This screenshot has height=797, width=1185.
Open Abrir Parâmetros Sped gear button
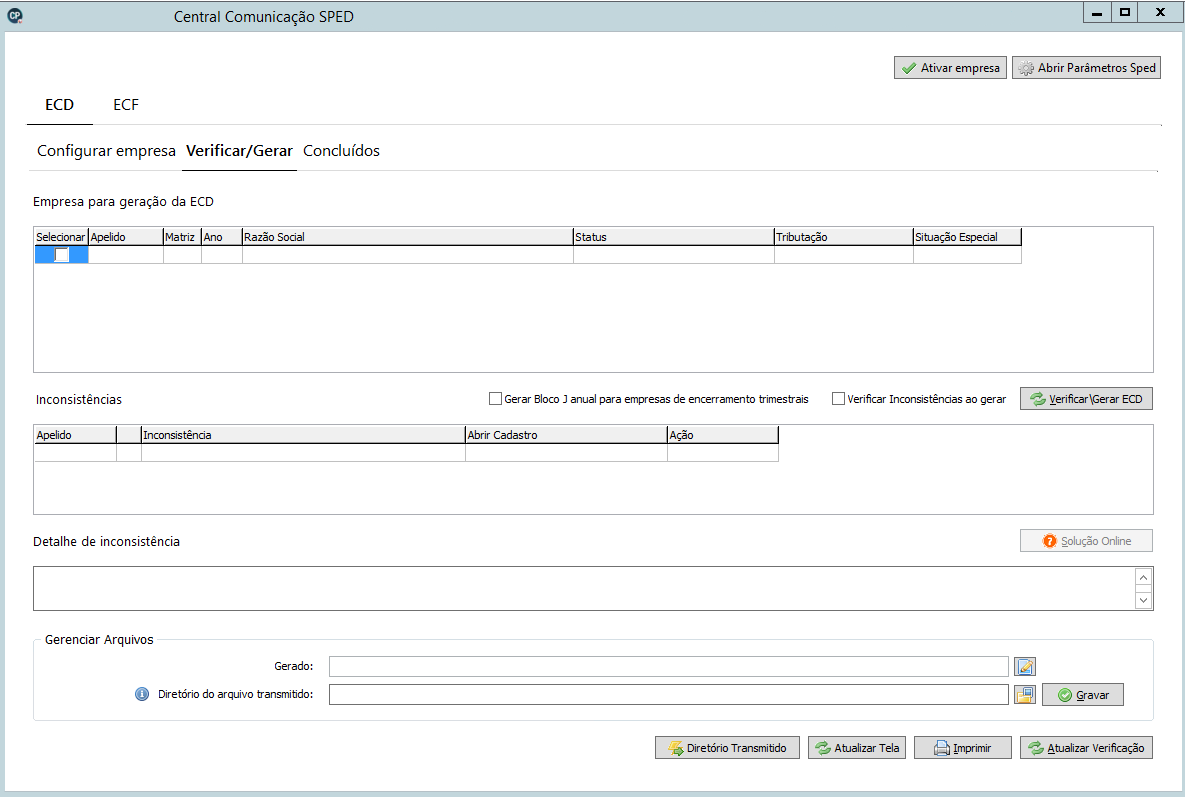[x=1086, y=68]
